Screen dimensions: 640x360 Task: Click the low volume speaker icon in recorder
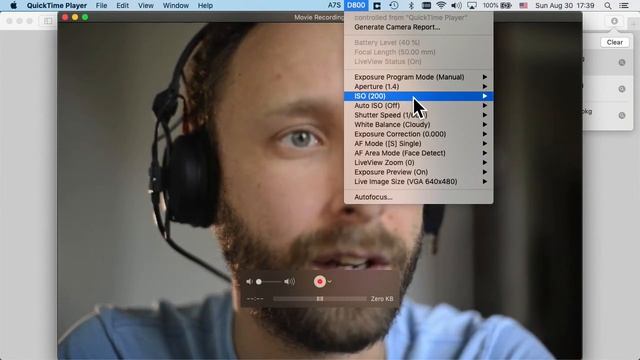[249, 282]
